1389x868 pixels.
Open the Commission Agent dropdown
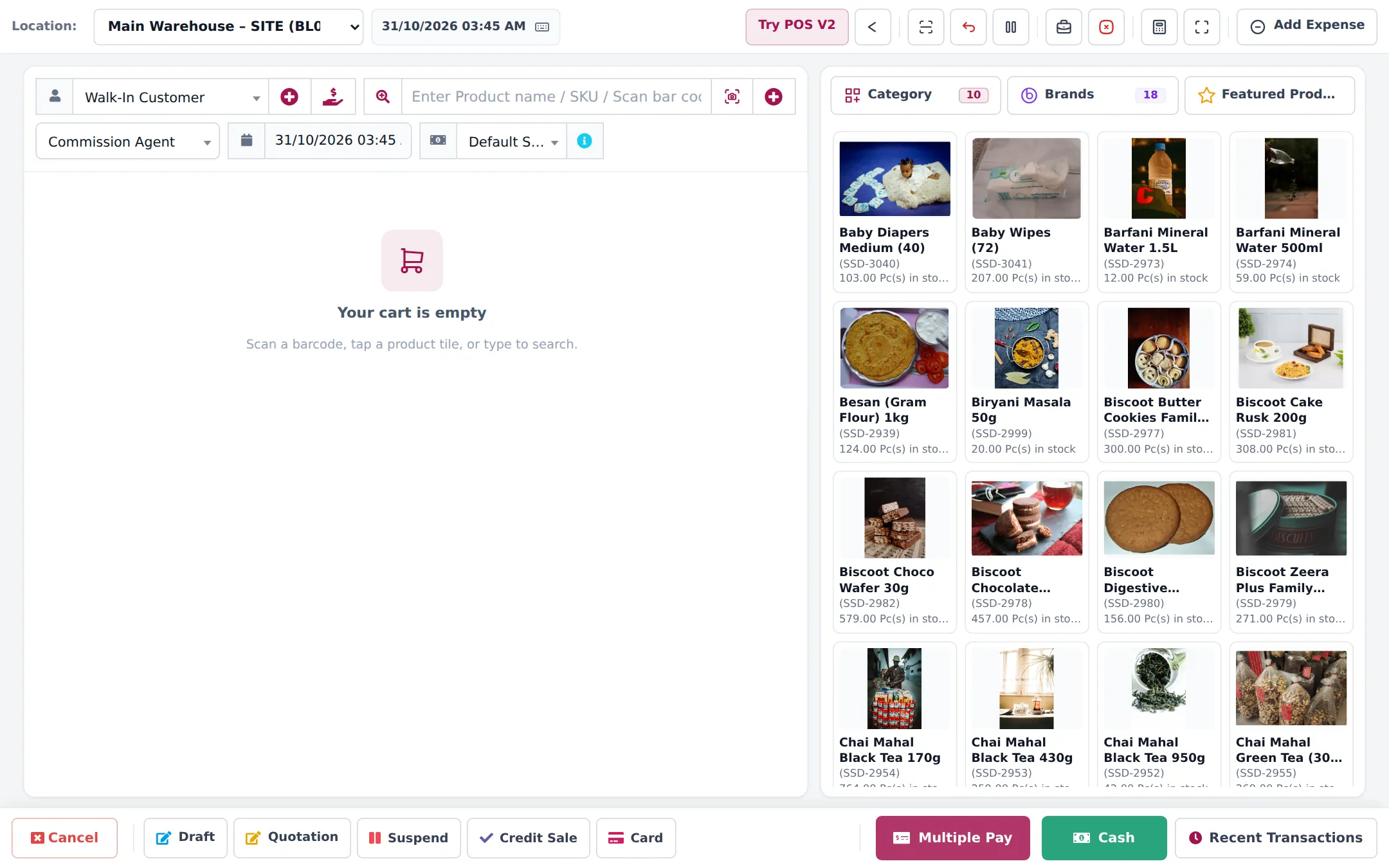point(127,141)
